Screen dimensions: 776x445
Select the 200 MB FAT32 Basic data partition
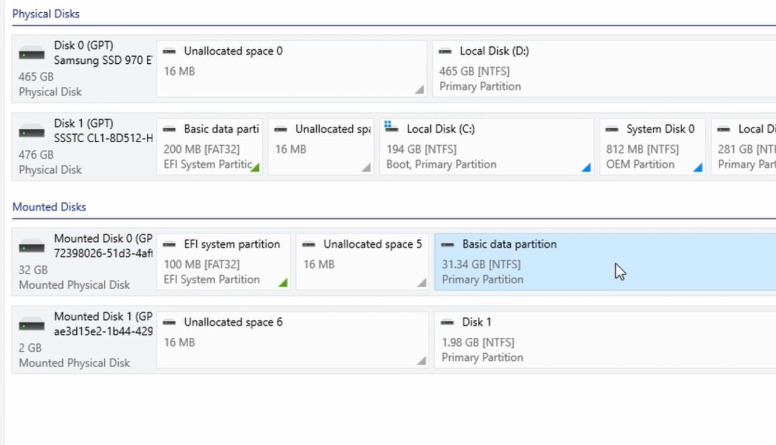[209, 147]
